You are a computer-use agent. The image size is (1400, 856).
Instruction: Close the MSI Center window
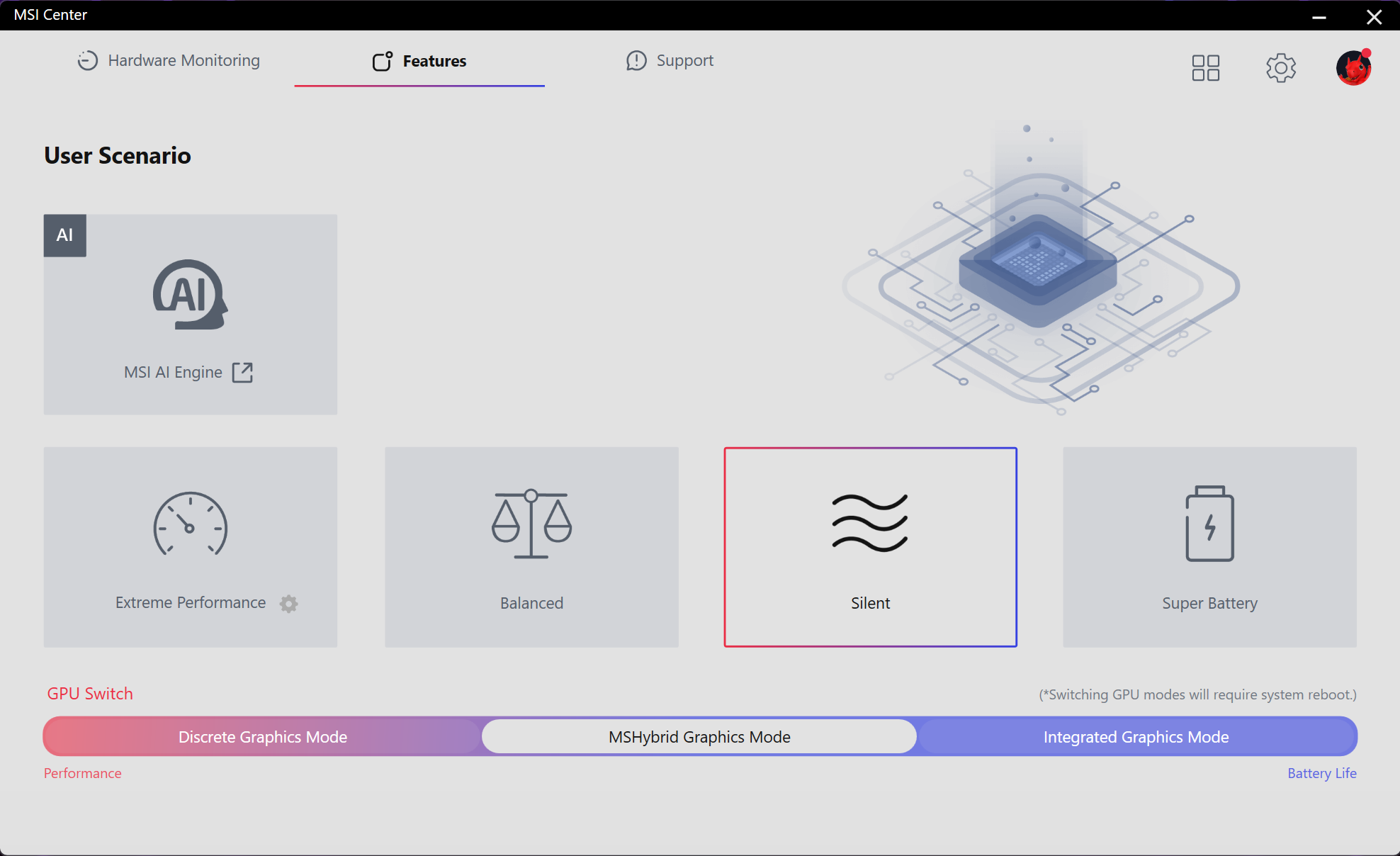click(1374, 16)
